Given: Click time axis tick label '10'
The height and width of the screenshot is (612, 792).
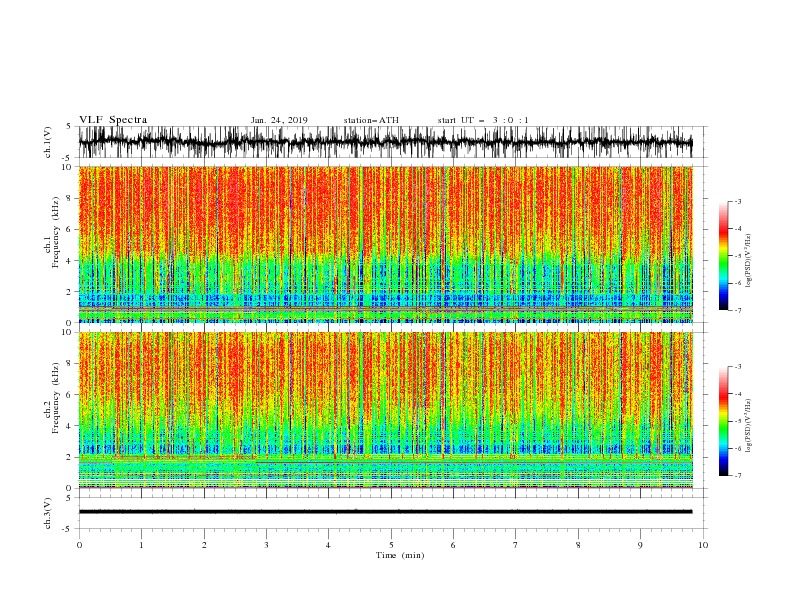Looking at the screenshot, I should tap(703, 545).
